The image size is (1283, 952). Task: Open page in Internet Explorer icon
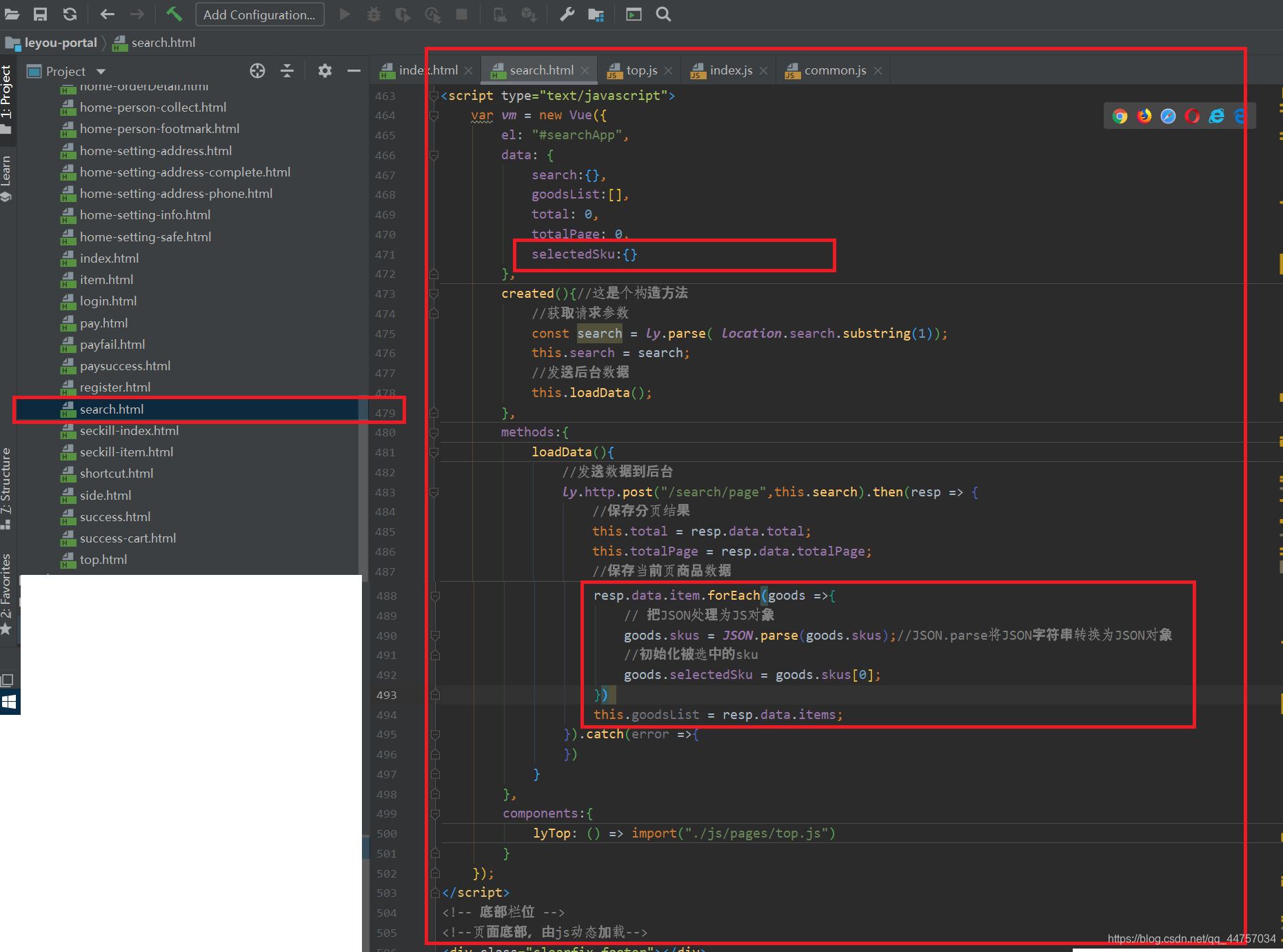[1217, 116]
